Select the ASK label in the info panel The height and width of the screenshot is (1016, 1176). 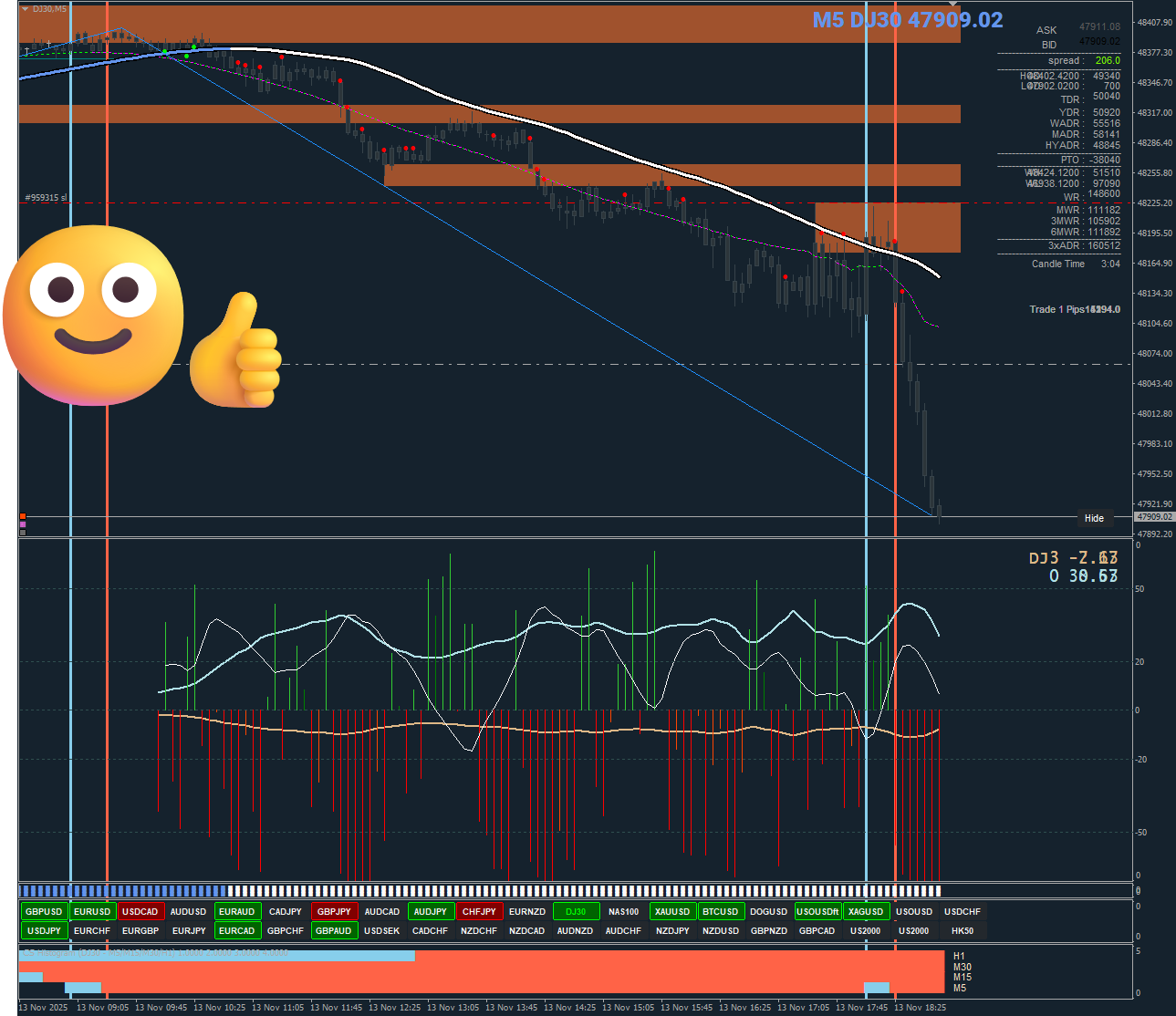pyautogui.click(x=1046, y=30)
